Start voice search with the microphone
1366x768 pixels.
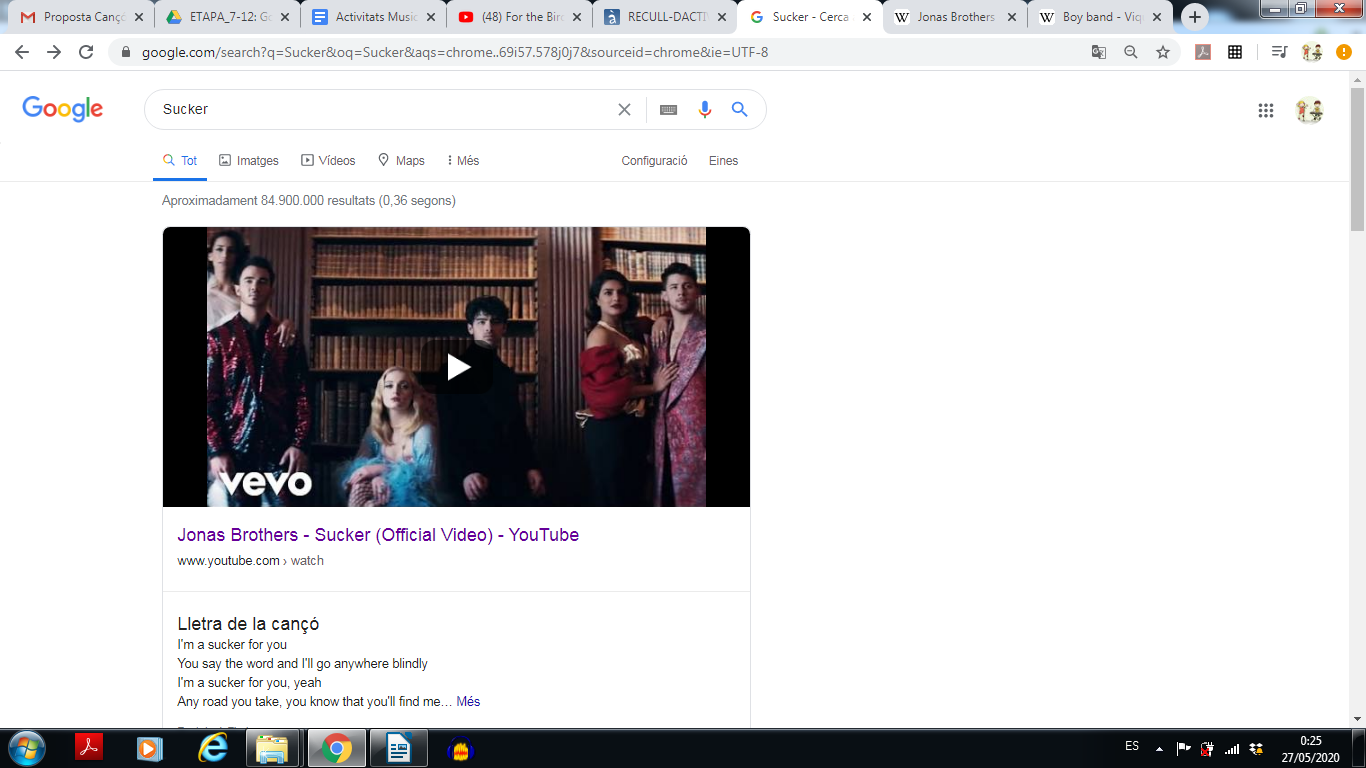[x=705, y=110]
